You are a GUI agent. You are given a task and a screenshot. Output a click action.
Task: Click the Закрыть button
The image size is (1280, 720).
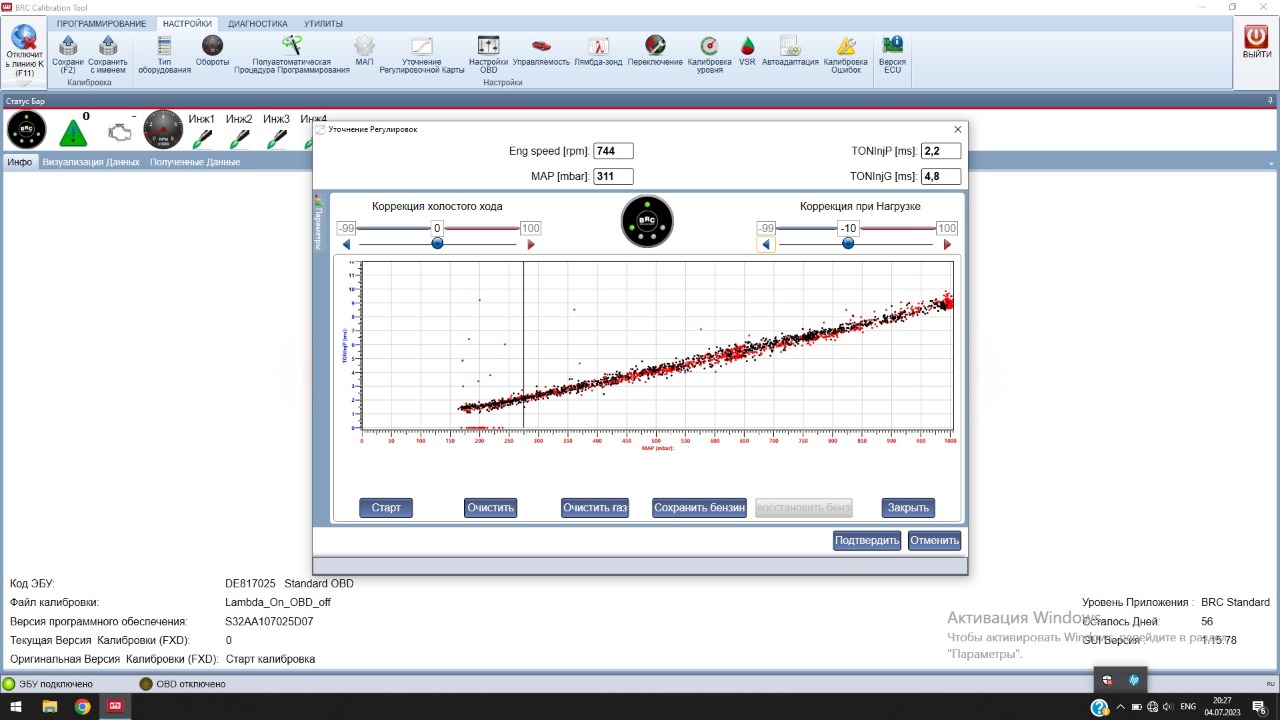[908, 508]
